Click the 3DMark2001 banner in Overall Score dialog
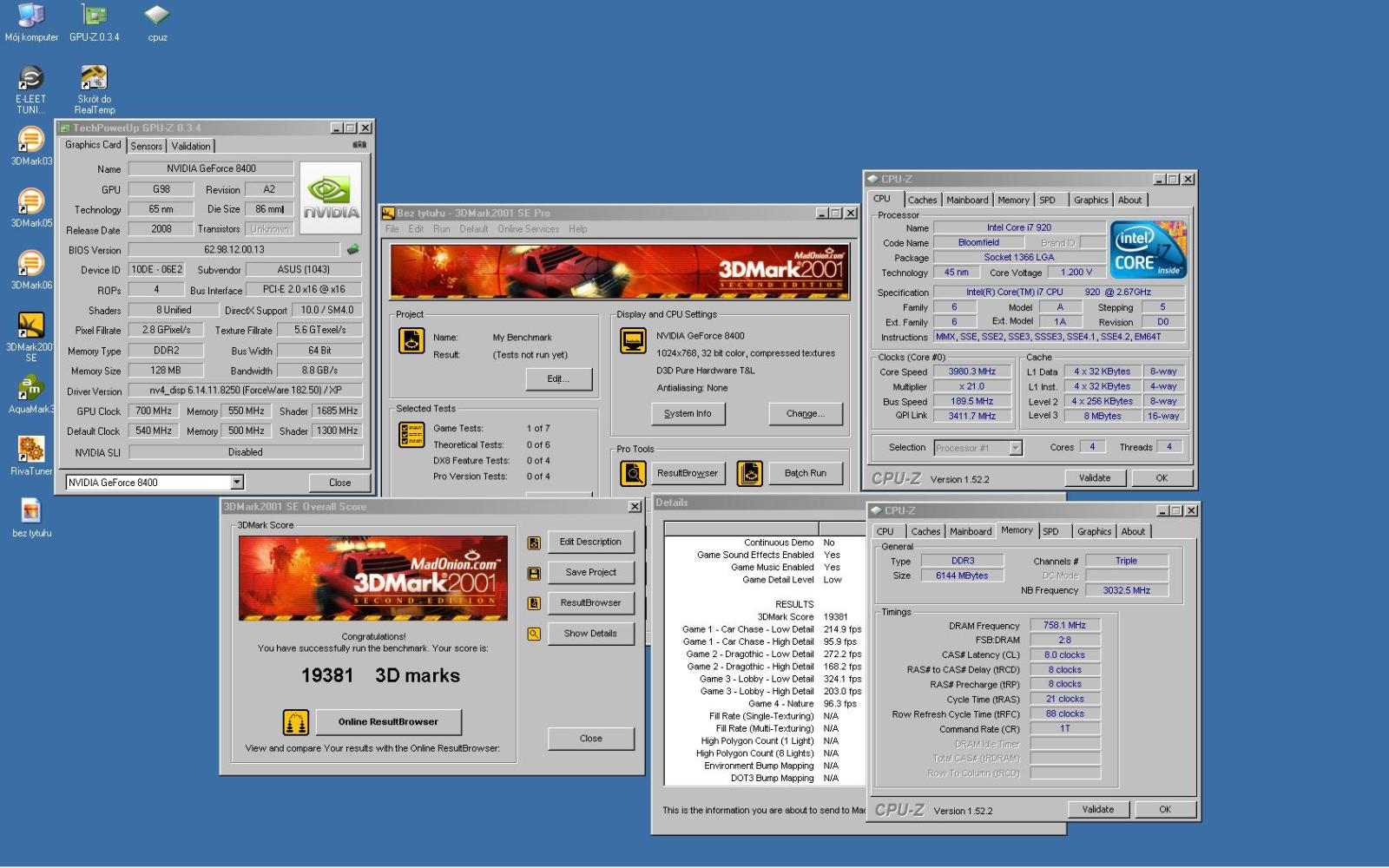Screen dimensions: 1389x868 coord(373,578)
